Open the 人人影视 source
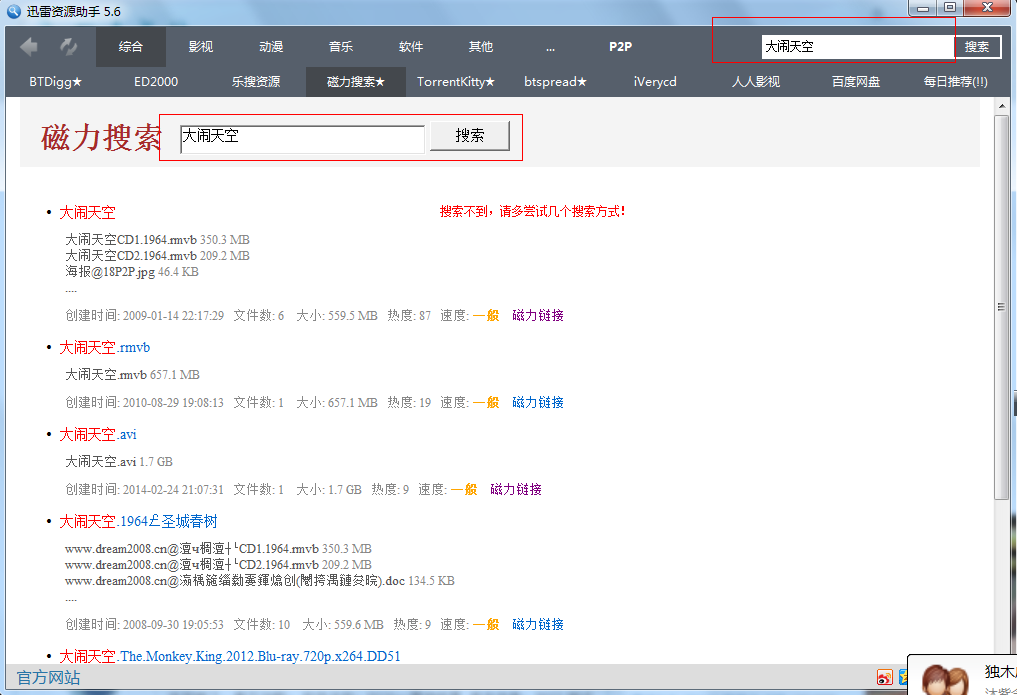 point(756,82)
